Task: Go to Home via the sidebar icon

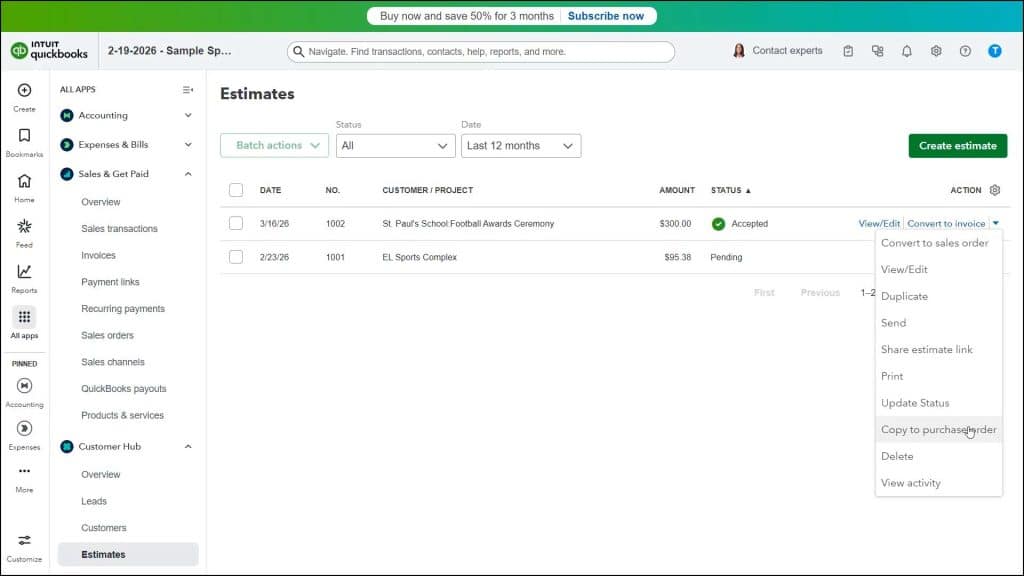Action: pos(23,184)
